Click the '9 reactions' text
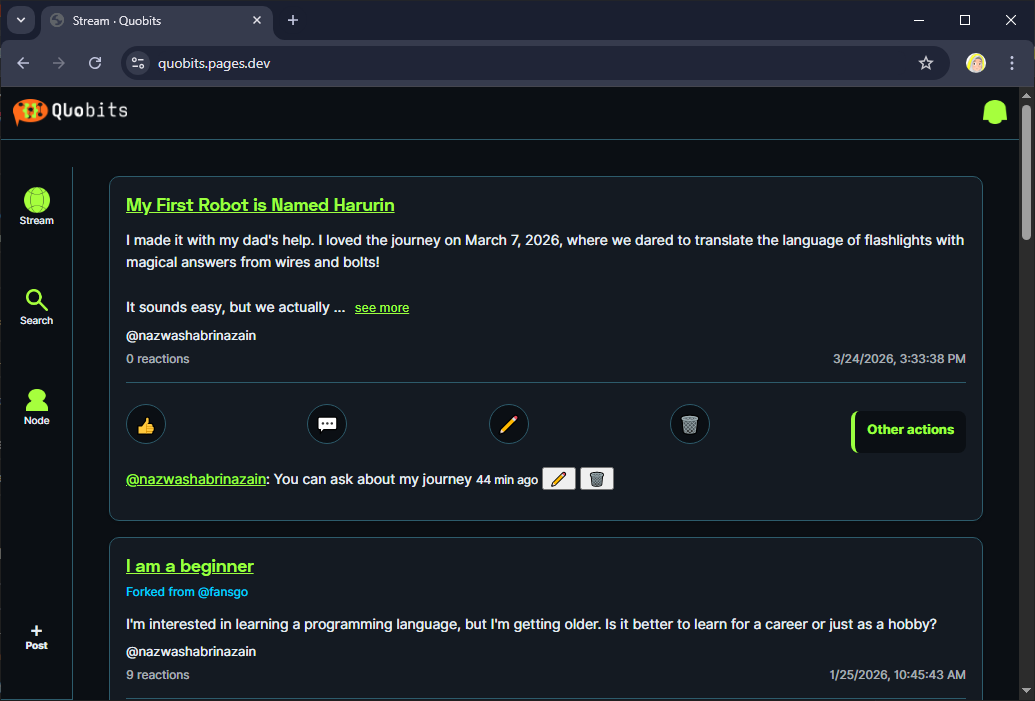 tap(158, 675)
